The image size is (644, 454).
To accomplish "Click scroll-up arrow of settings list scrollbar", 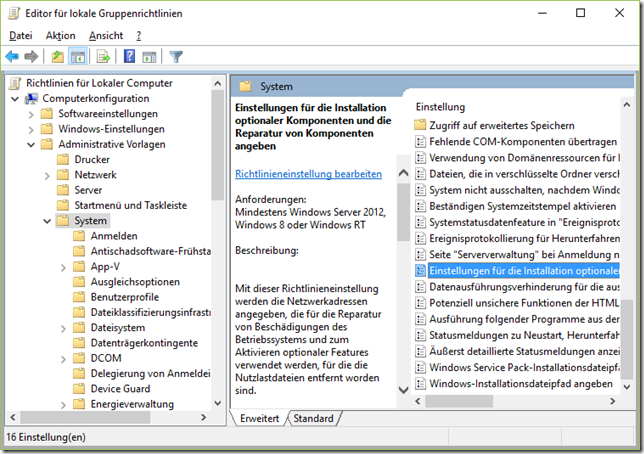I will tap(627, 105).
